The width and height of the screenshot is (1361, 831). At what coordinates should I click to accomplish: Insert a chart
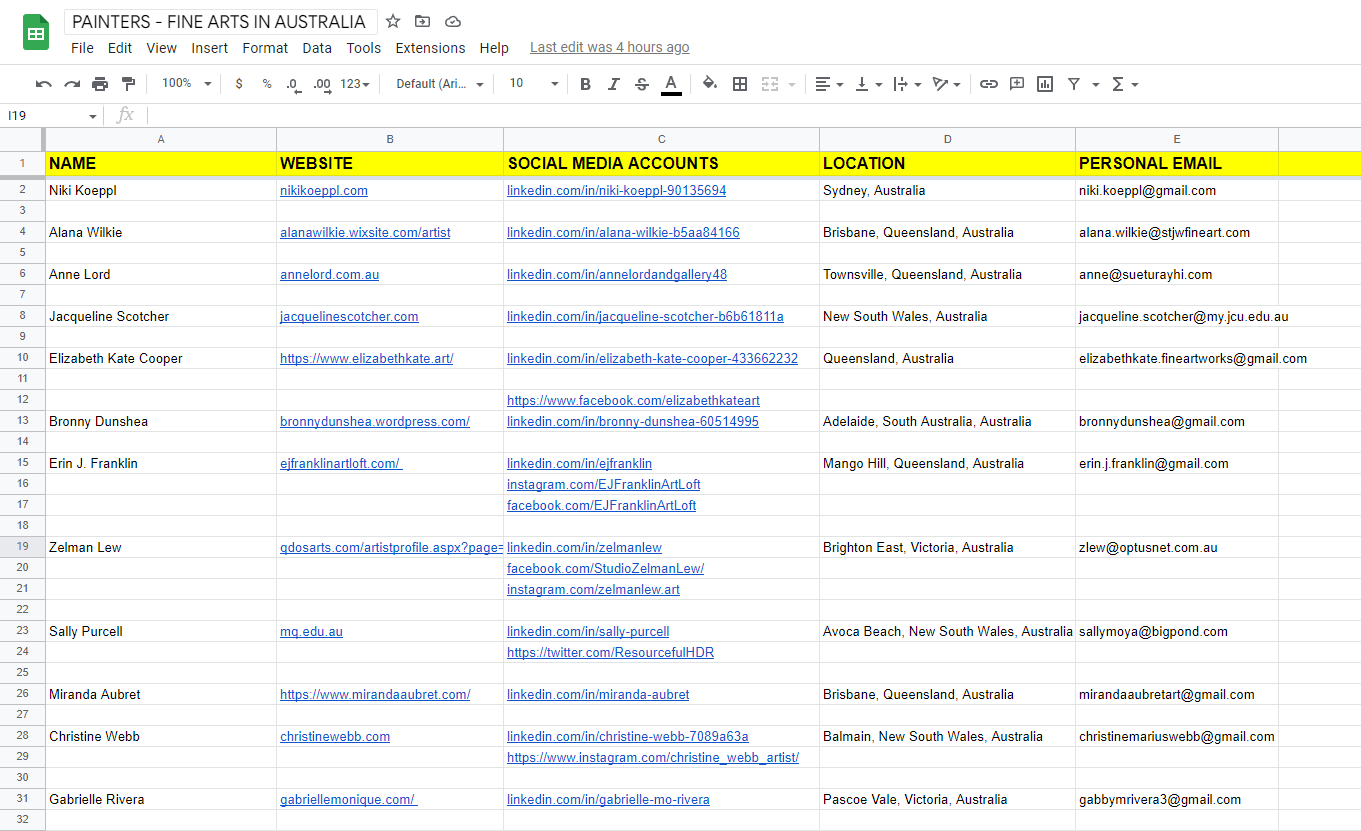1045,84
